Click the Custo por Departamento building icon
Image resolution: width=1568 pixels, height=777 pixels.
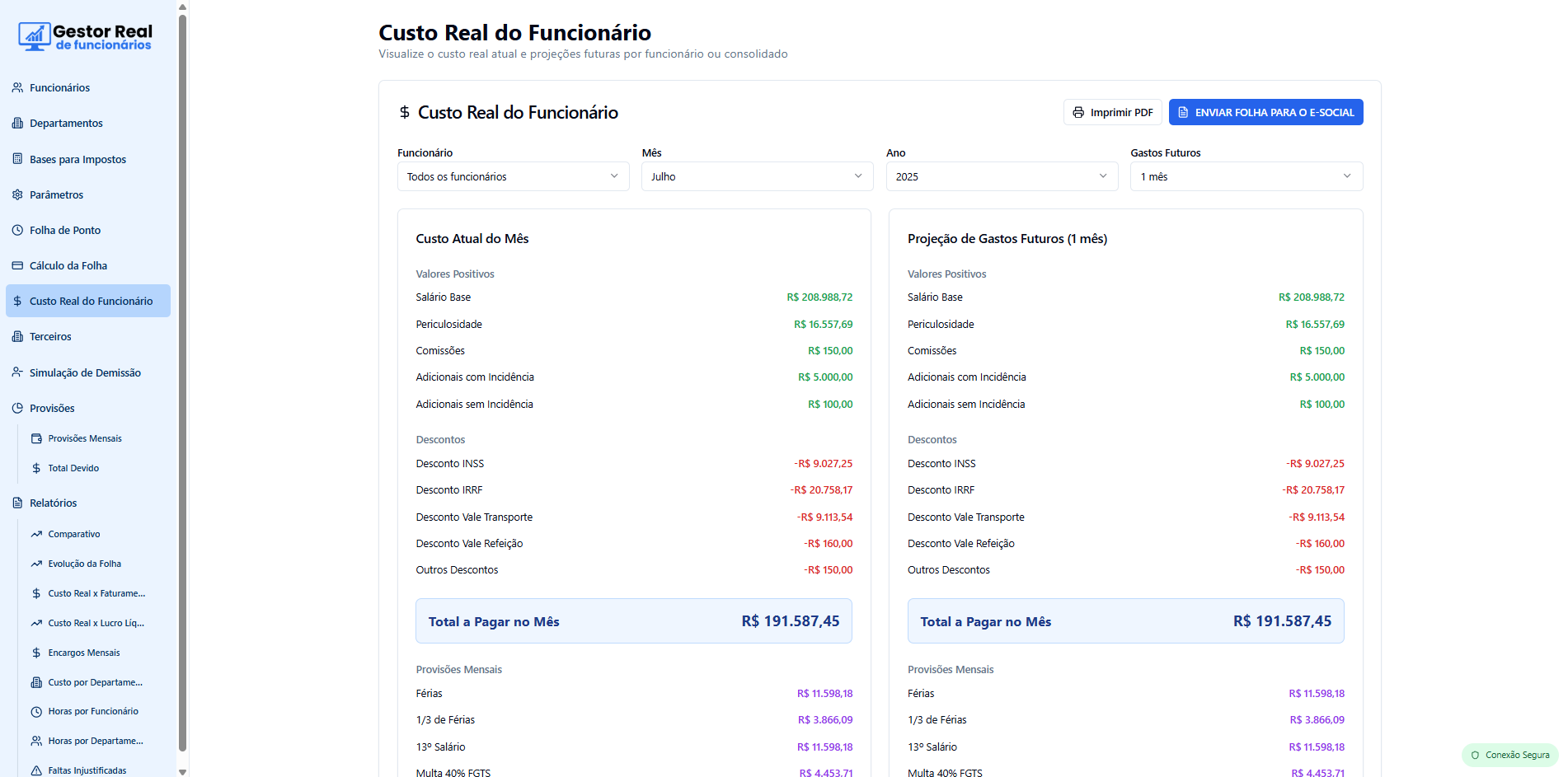(x=36, y=682)
